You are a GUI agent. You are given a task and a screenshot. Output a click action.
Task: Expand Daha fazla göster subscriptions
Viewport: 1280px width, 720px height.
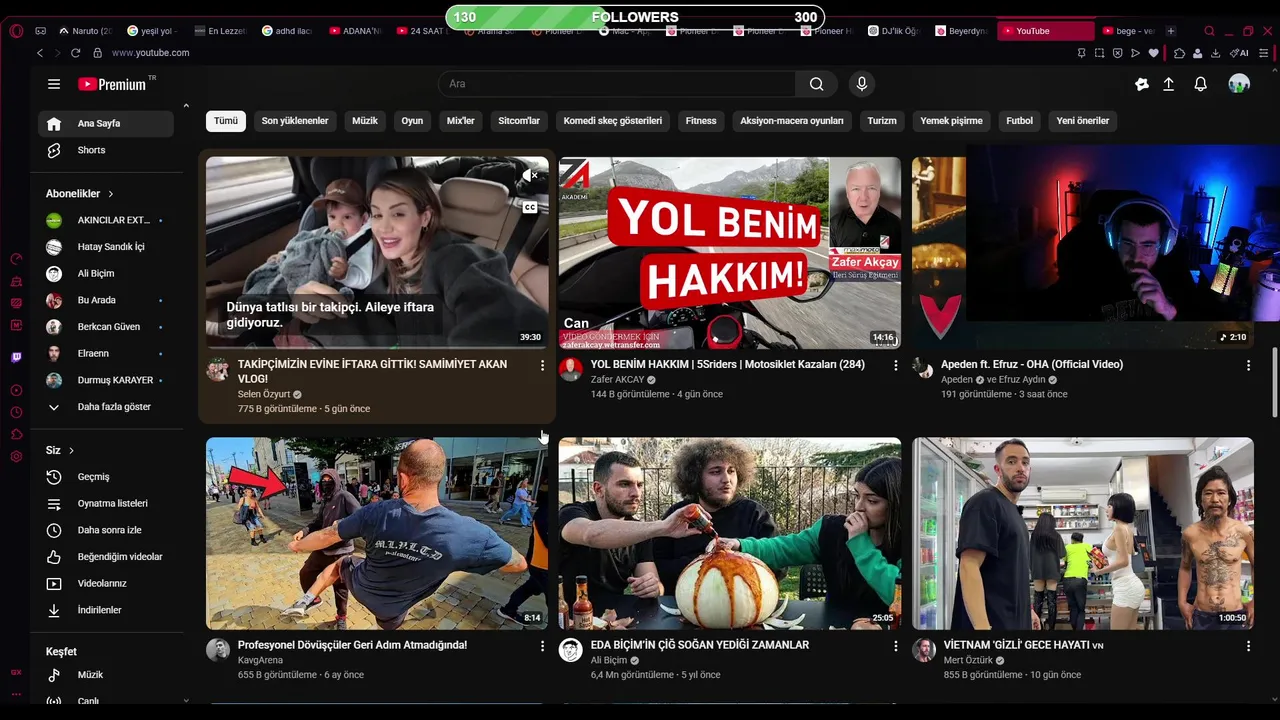point(105,407)
